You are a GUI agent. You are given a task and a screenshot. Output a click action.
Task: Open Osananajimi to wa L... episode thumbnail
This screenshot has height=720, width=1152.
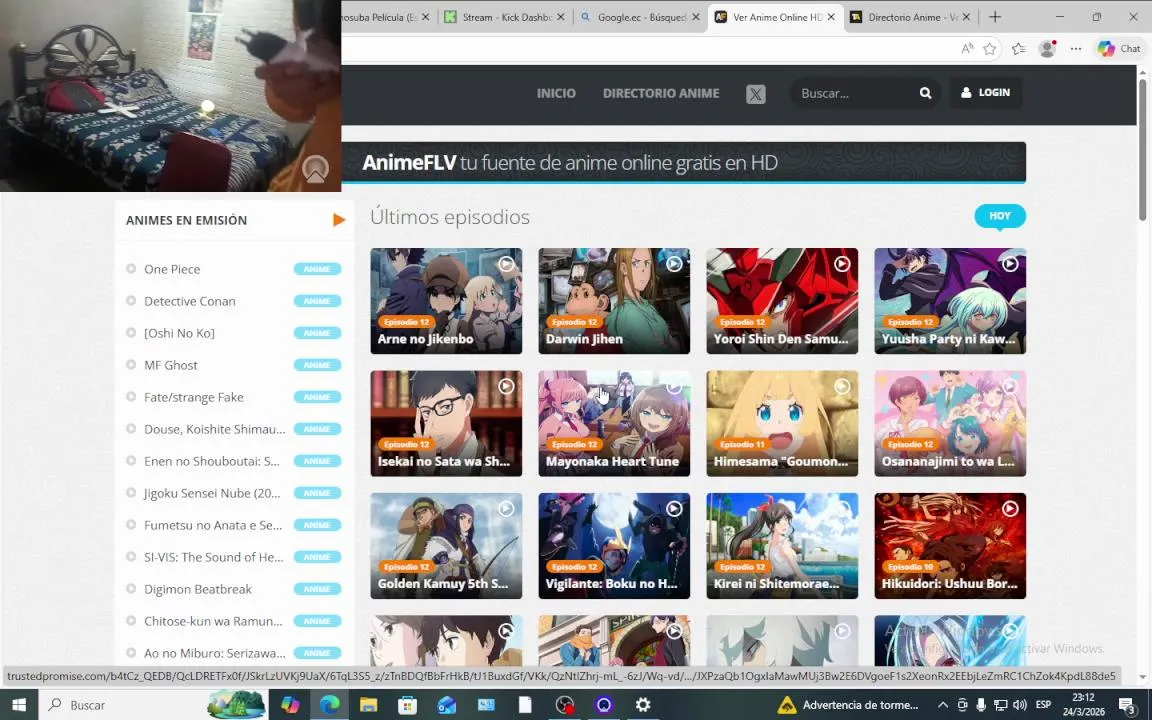[950, 423]
